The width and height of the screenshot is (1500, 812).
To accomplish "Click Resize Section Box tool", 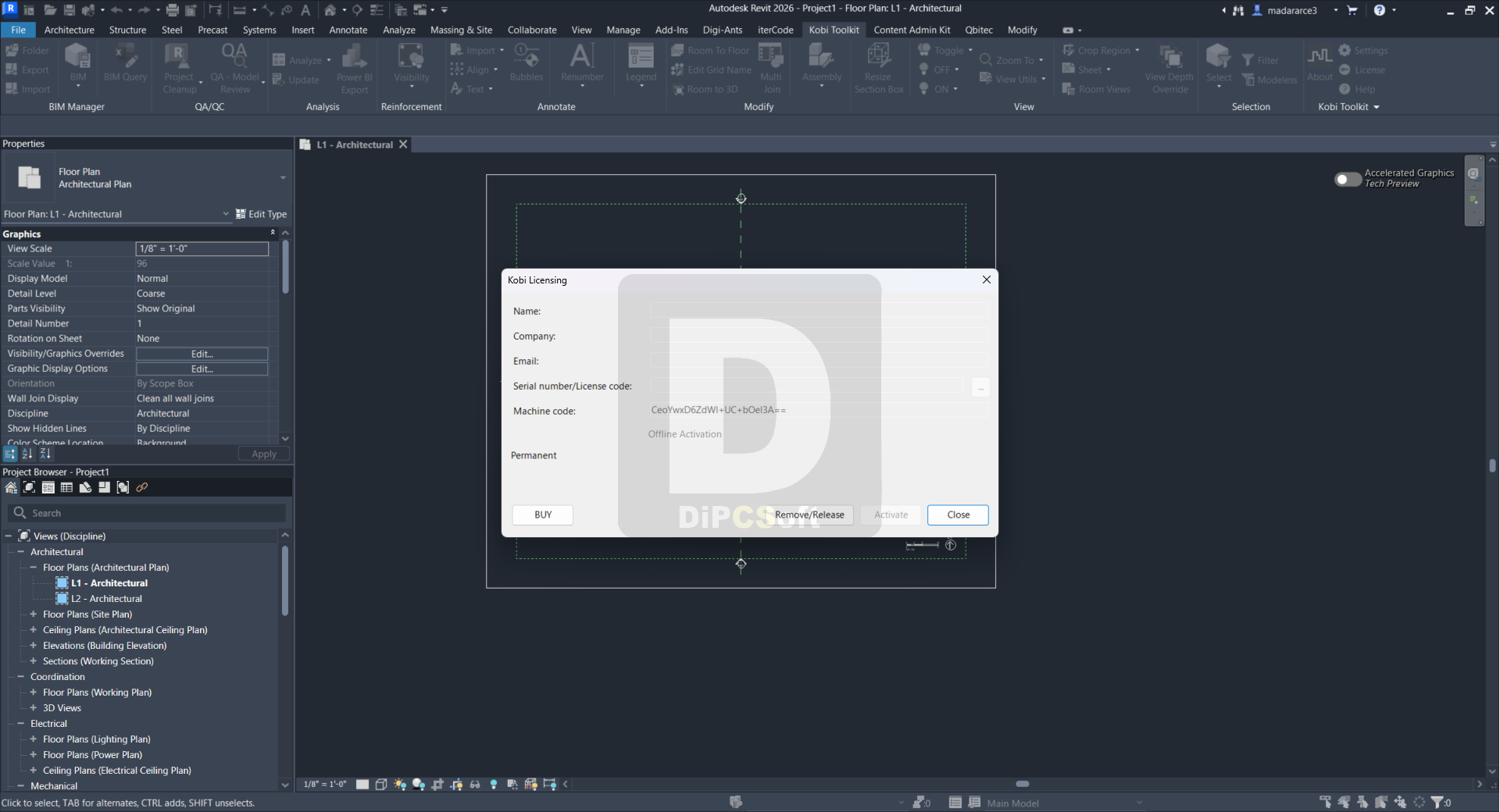I will [878, 68].
